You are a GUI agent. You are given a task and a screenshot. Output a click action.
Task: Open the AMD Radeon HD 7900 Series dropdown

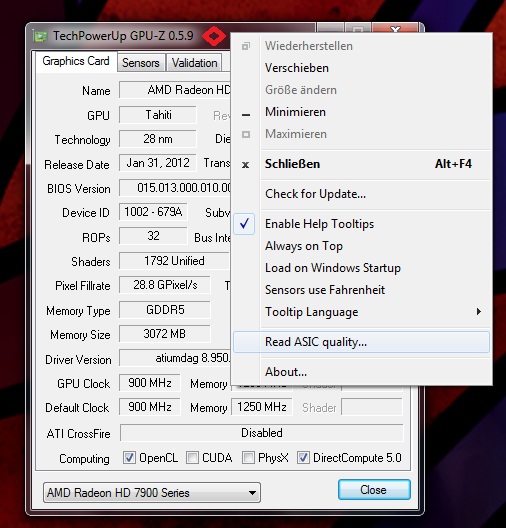tap(152, 493)
